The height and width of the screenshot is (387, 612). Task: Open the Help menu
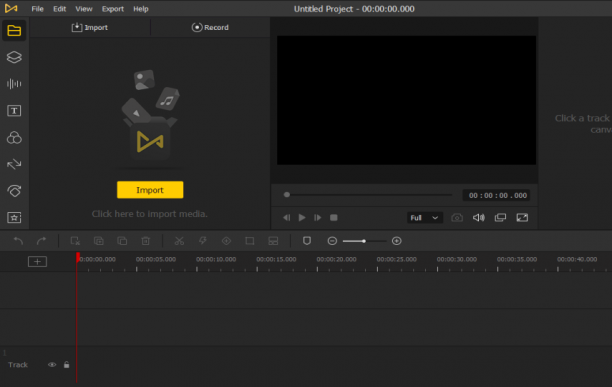coord(141,9)
